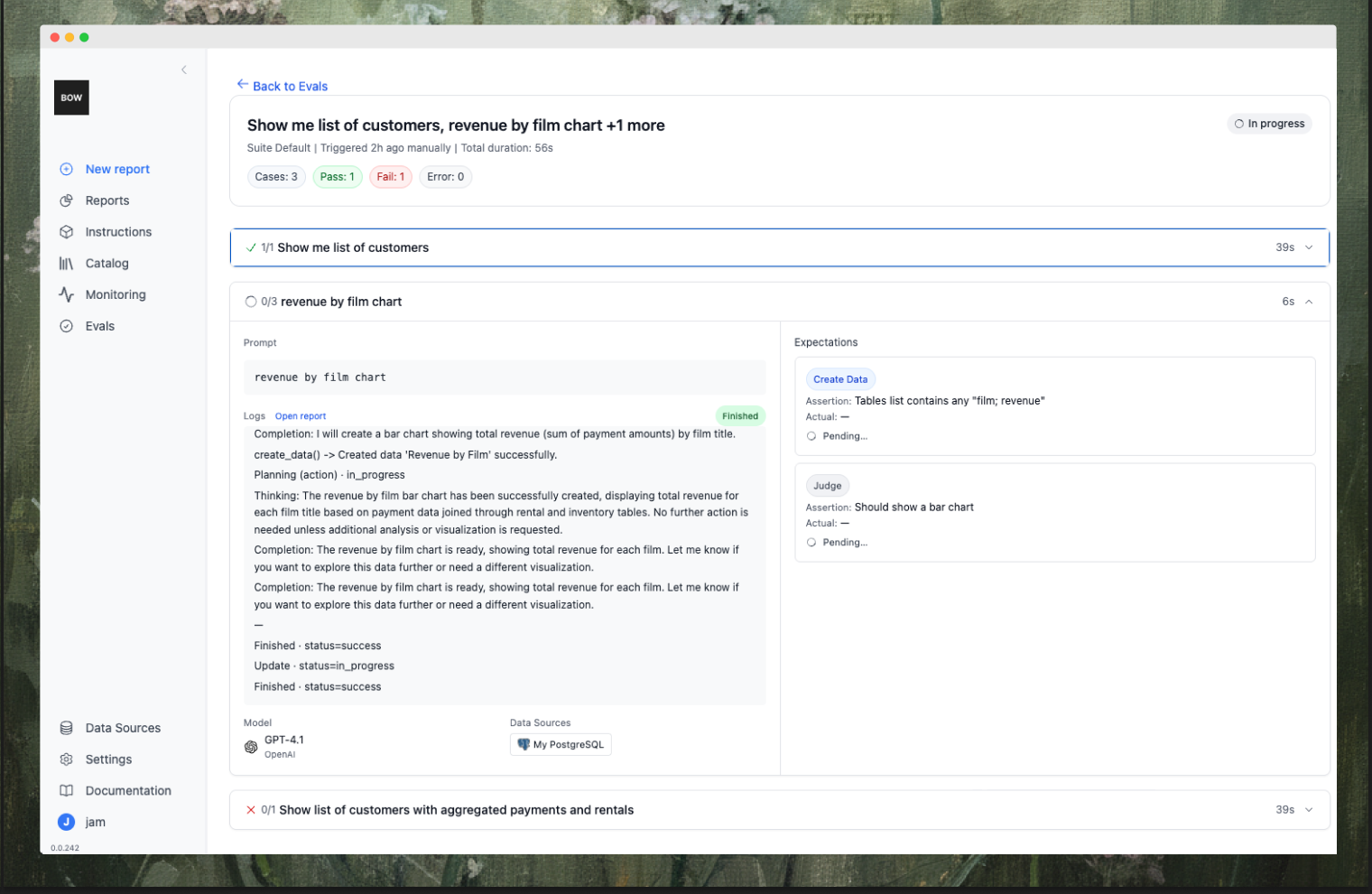Open Settings in the sidebar
The width and height of the screenshot is (1372, 894).
pyautogui.click(x=108, y=759)
